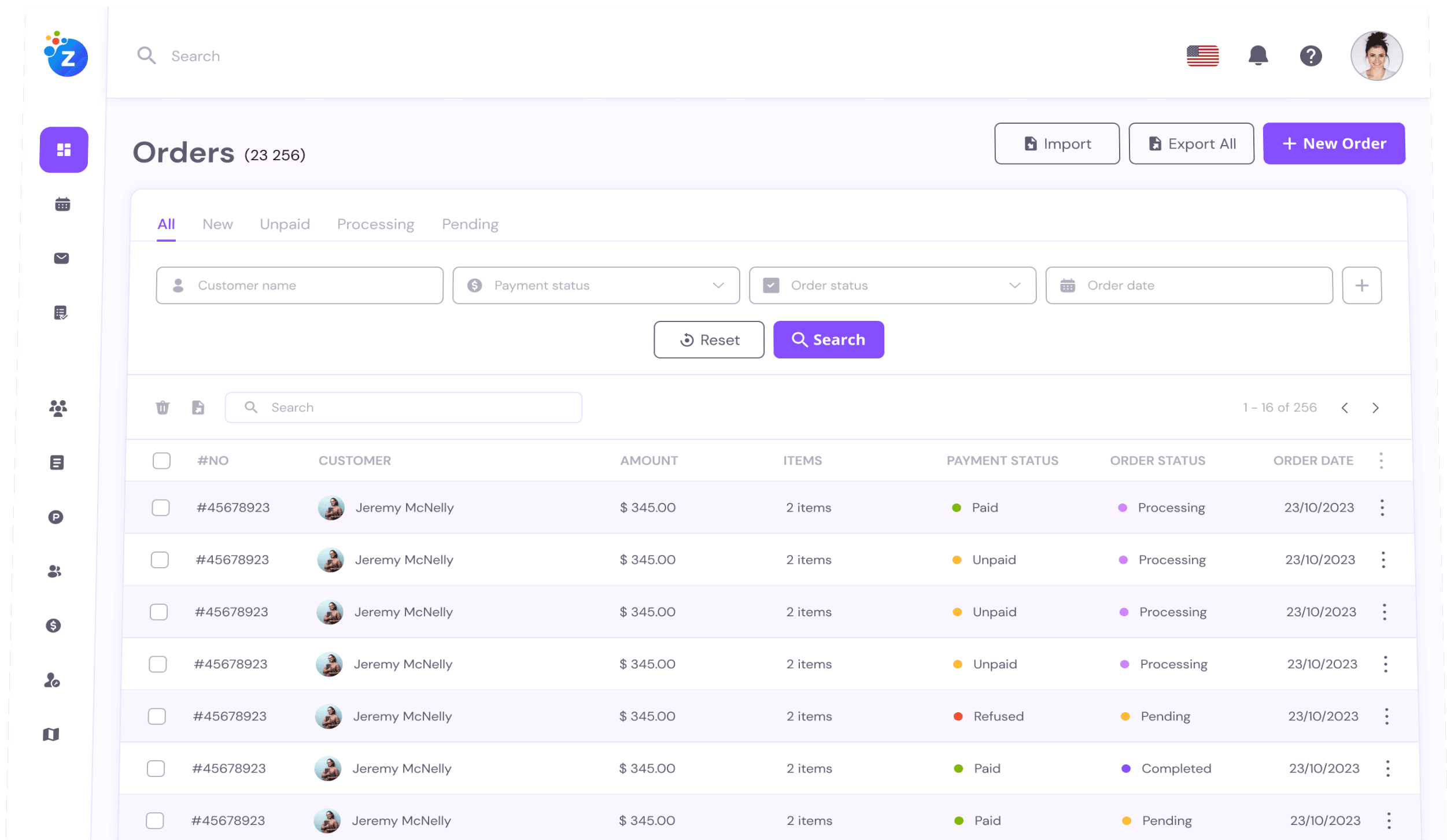Click the Z app logo
The image size is (1447, 840).
pos(66,54)
